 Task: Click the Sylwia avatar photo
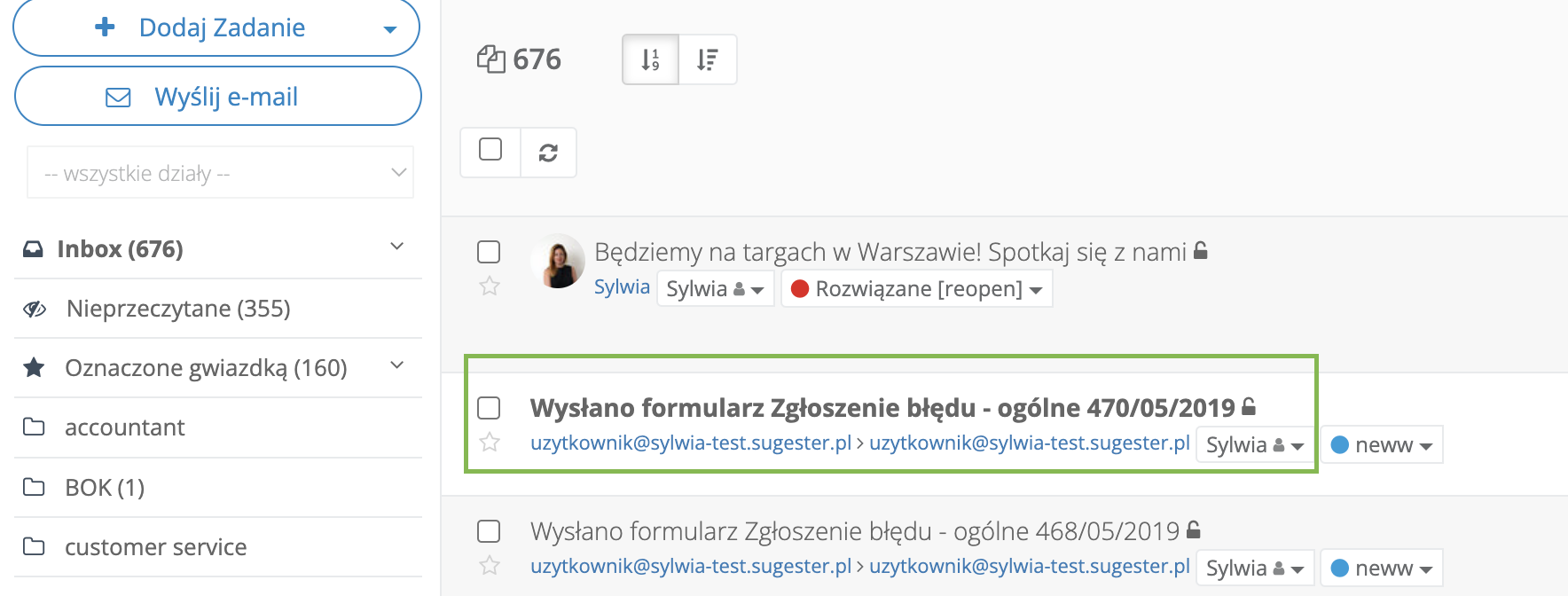(558, 262)
